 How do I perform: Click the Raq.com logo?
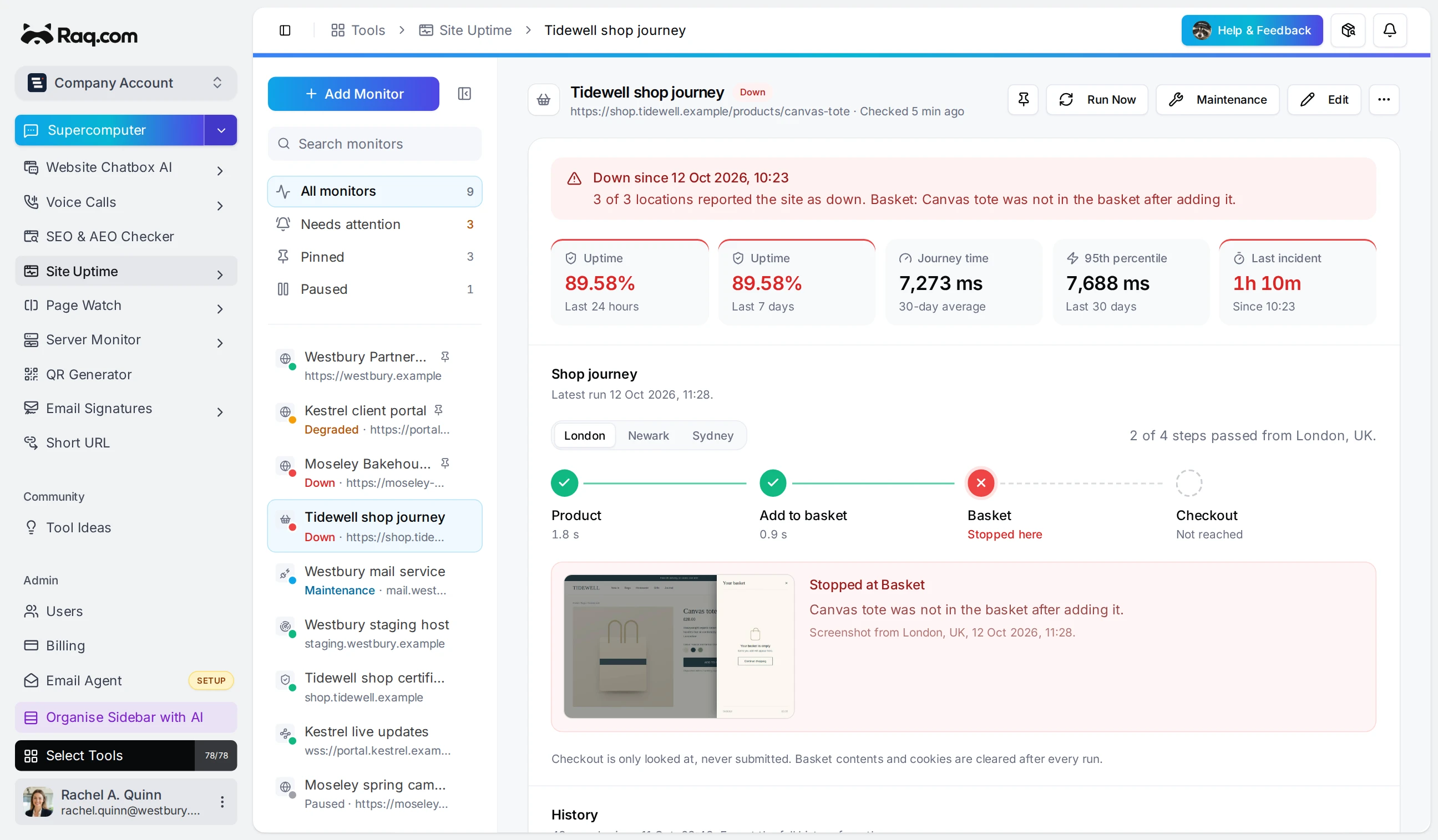tap(79, 35)
